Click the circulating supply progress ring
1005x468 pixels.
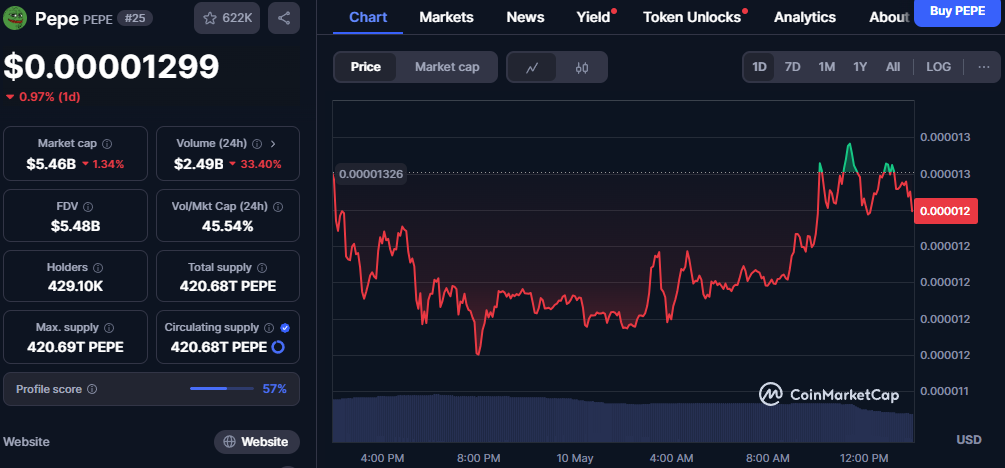point(278,347)
